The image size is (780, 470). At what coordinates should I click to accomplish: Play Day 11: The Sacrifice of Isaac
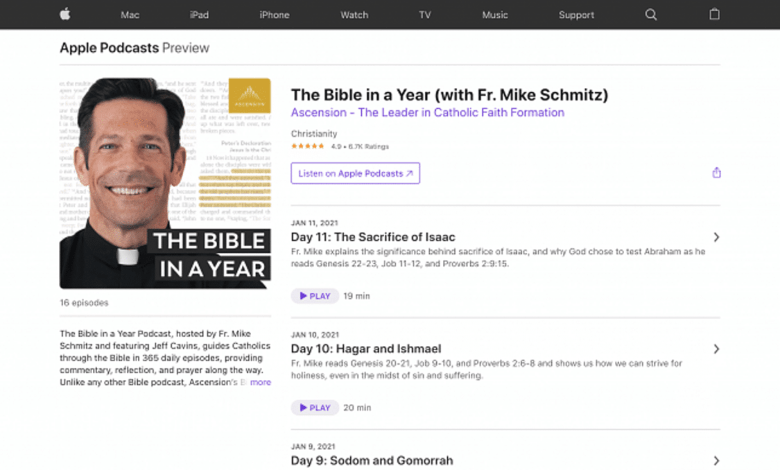tap(314, 296)
